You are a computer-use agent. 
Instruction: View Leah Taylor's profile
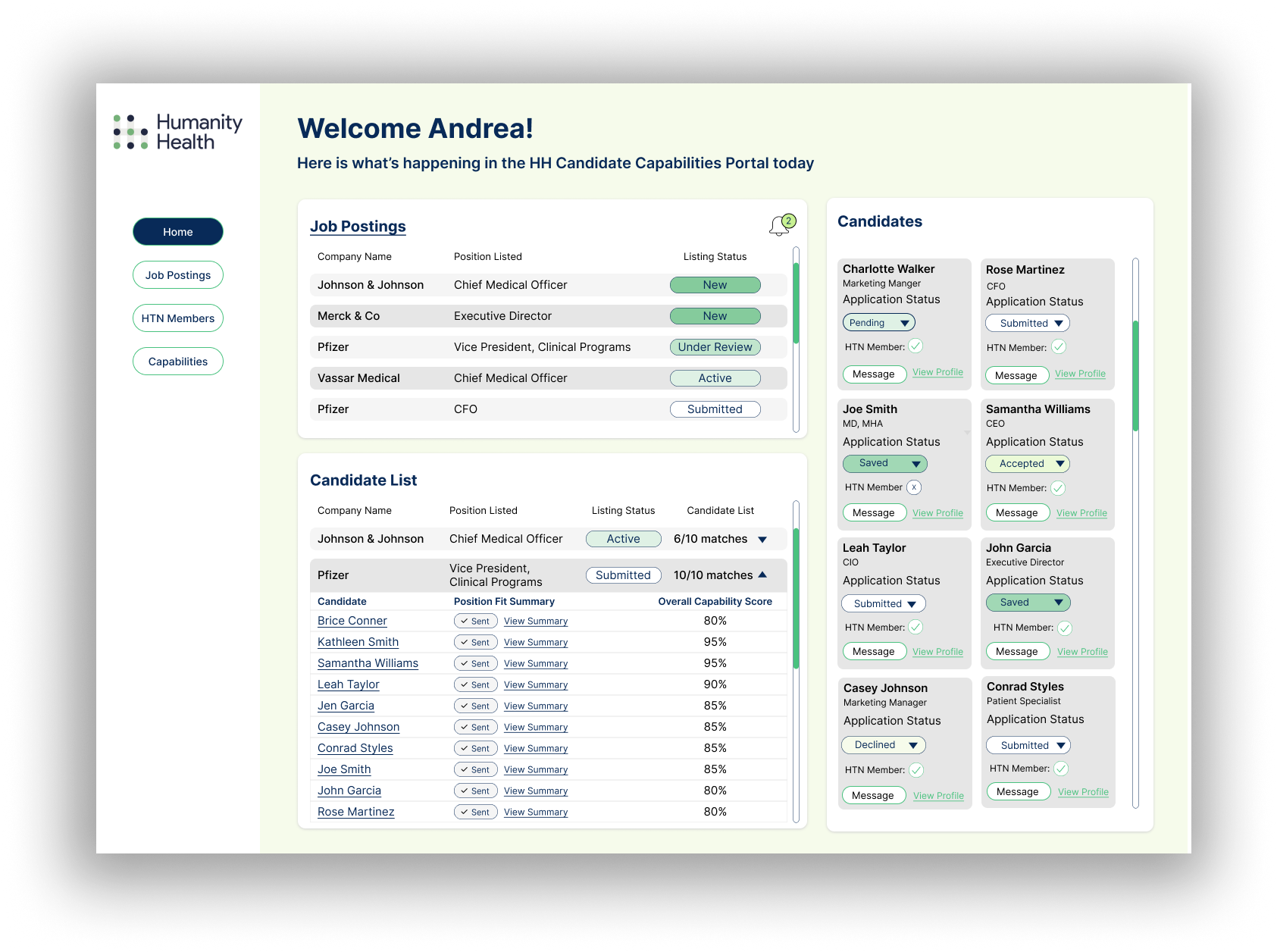coord(937,652)
